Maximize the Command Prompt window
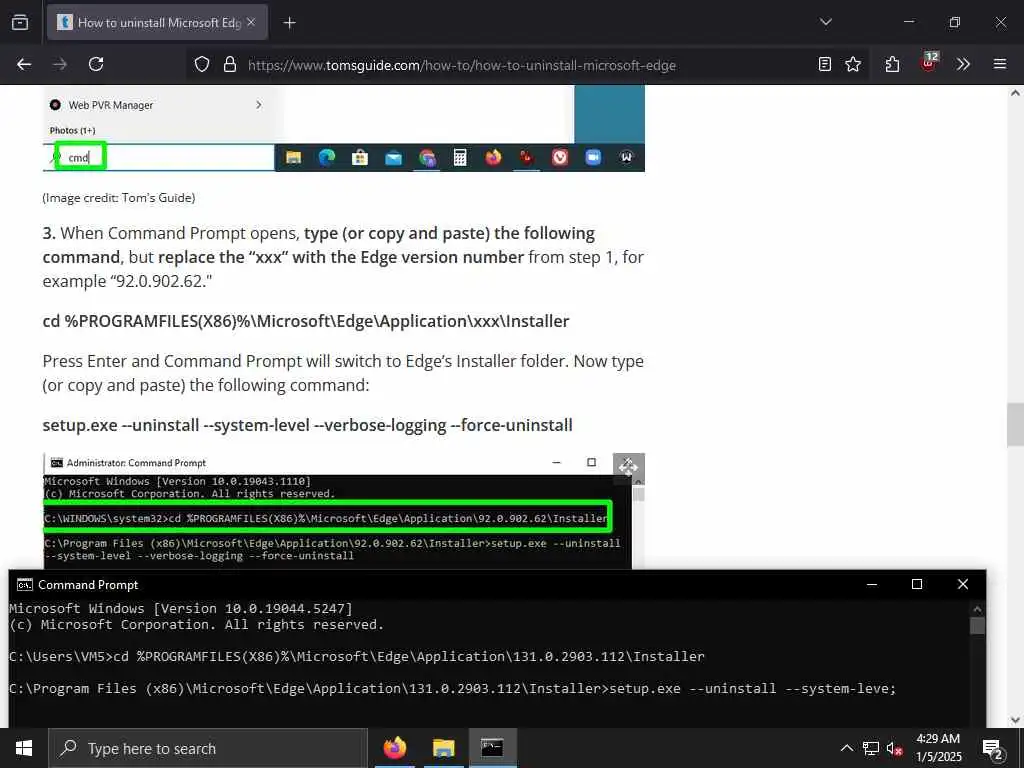 pyautogui.click(x=917, y=584)
